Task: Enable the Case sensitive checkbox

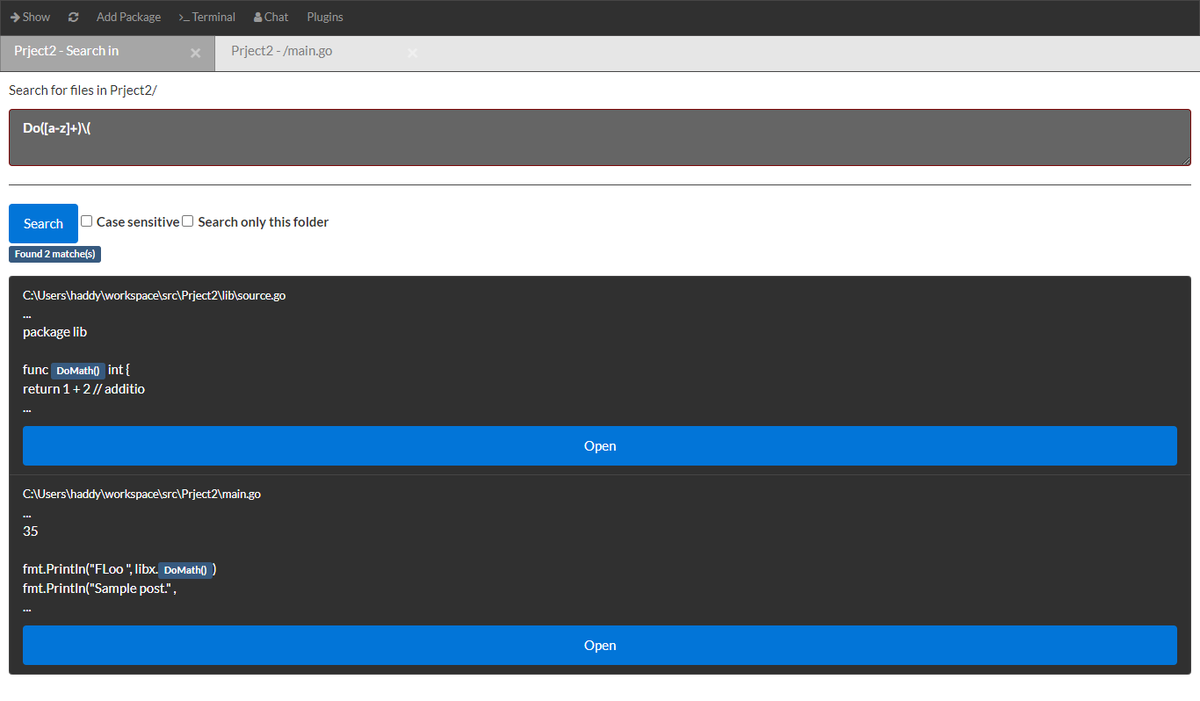Action: pyautogui.click(x=87, y=221)
